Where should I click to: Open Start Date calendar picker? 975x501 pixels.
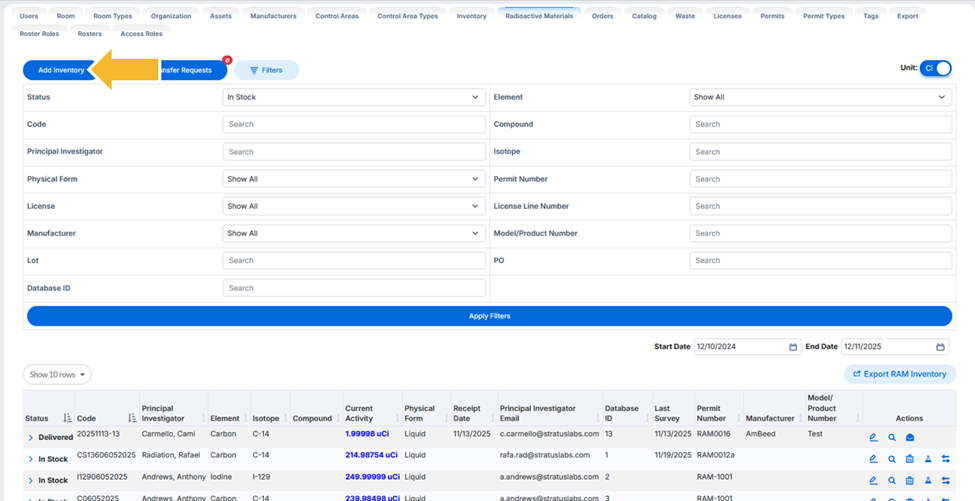tap(793, 347)
